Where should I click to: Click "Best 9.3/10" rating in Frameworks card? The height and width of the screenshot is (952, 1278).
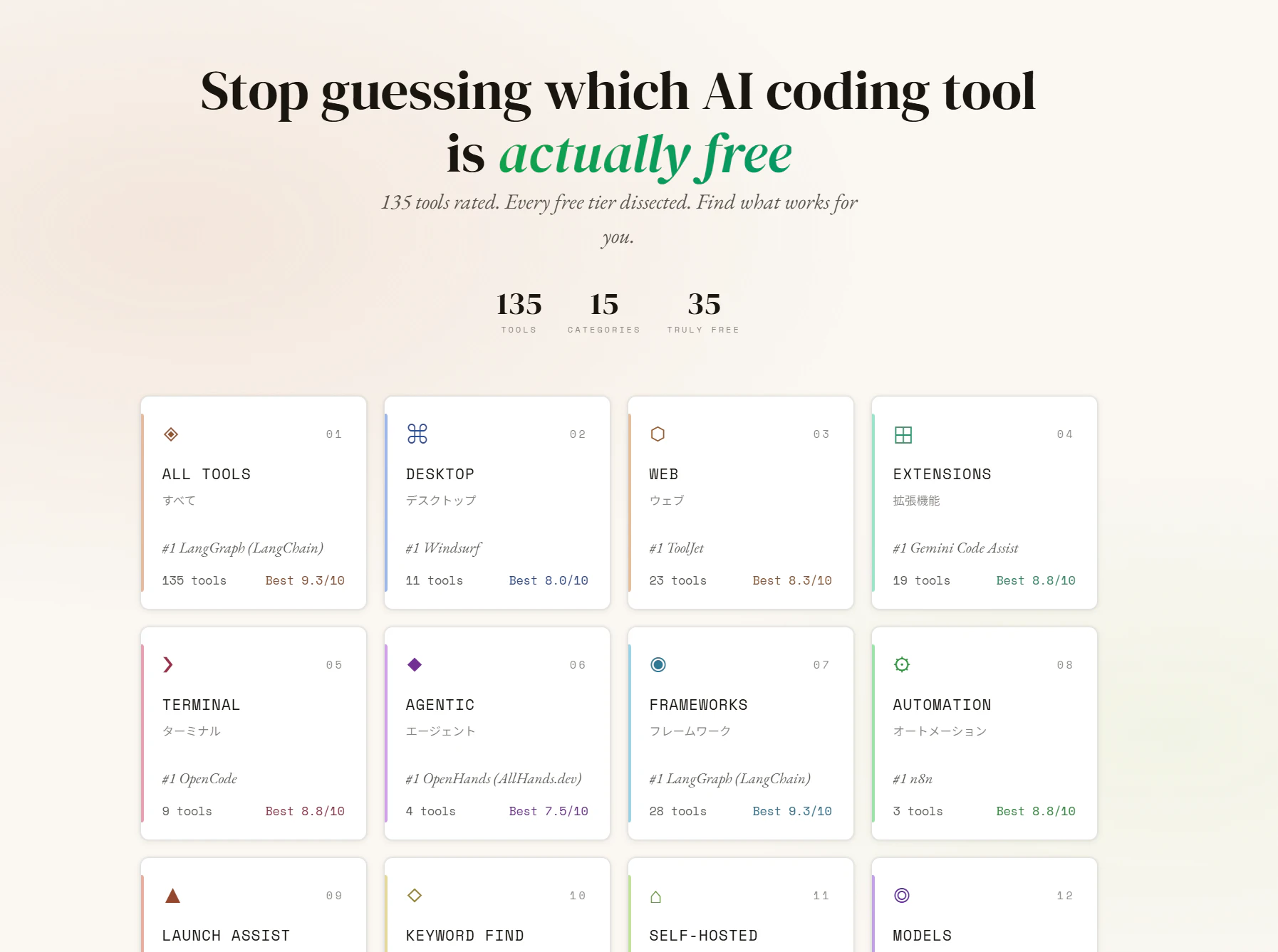click(792, 812)
